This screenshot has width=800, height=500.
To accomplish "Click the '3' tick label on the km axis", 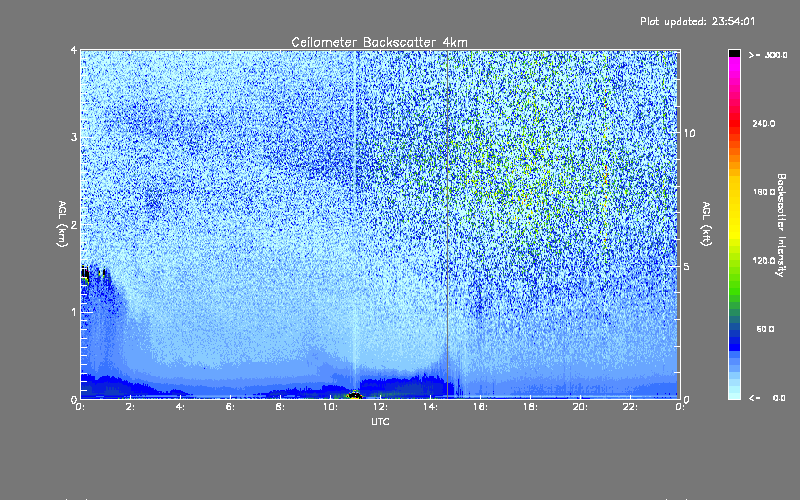I will tap(74, 137).
